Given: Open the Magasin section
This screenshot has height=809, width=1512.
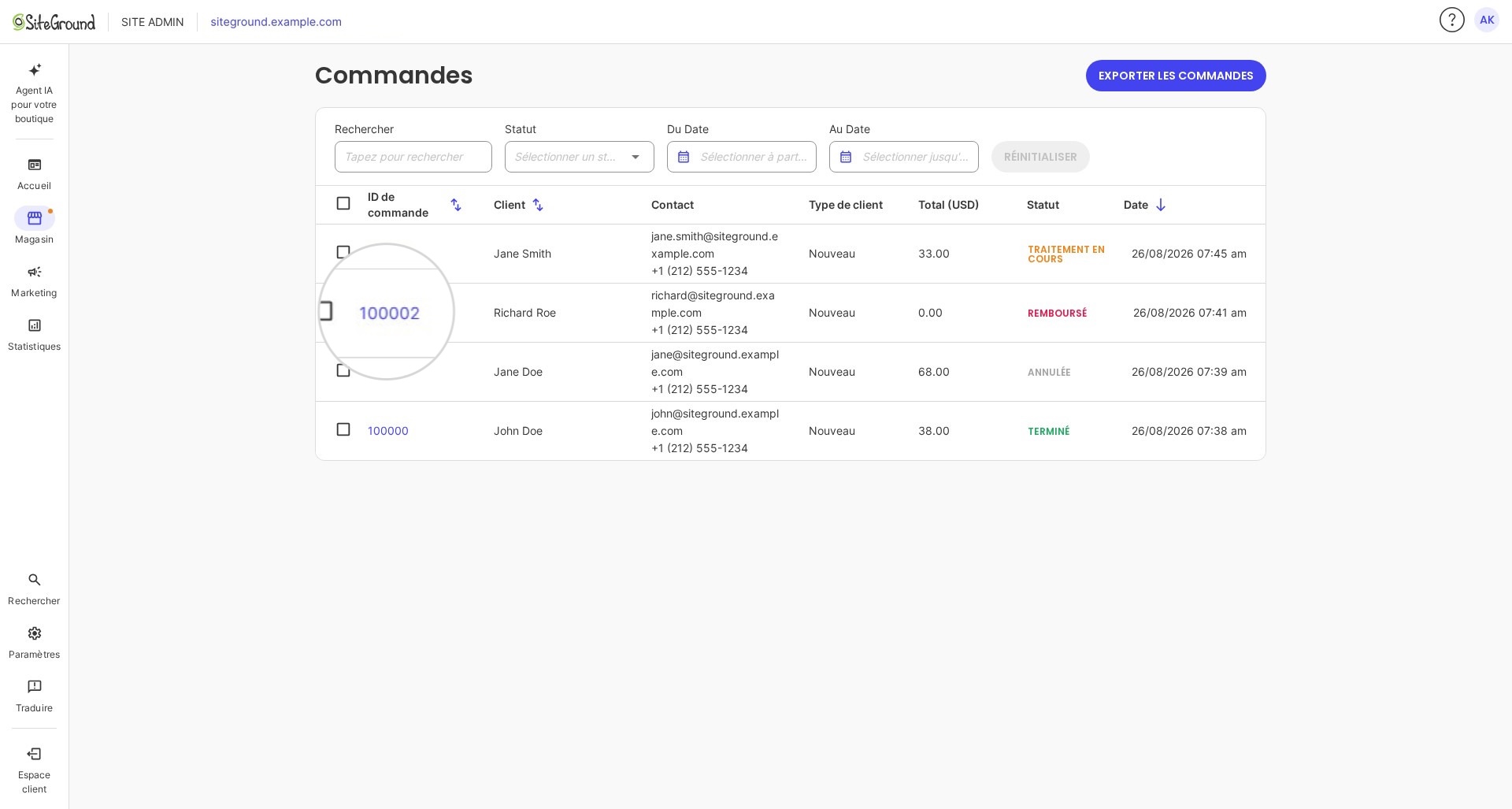Looking at the screenshot, I should (x=34, y=227).
